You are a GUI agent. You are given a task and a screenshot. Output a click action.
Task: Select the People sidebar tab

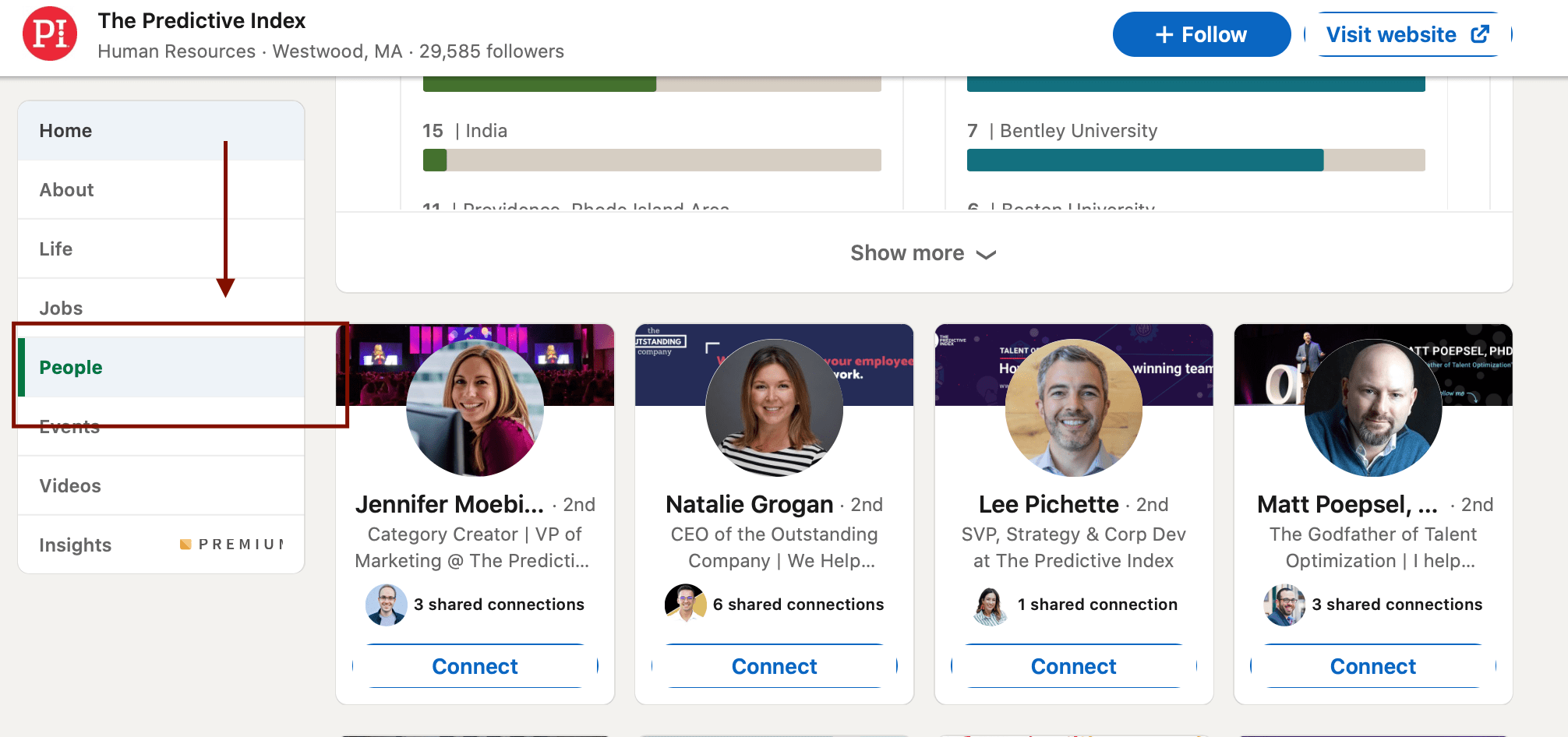click(161, 368)
